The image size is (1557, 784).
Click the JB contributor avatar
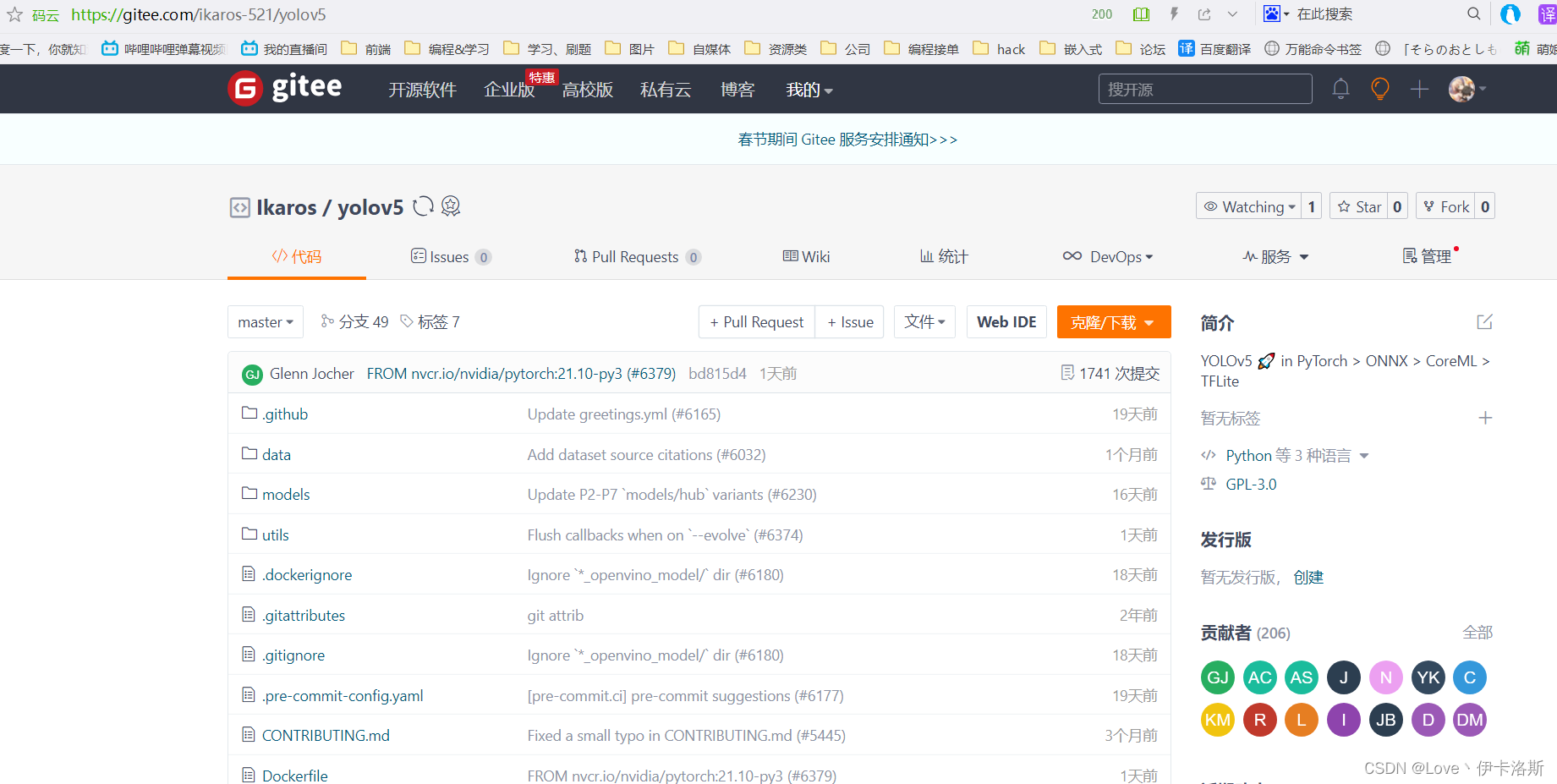click(x=1386, y=720)
